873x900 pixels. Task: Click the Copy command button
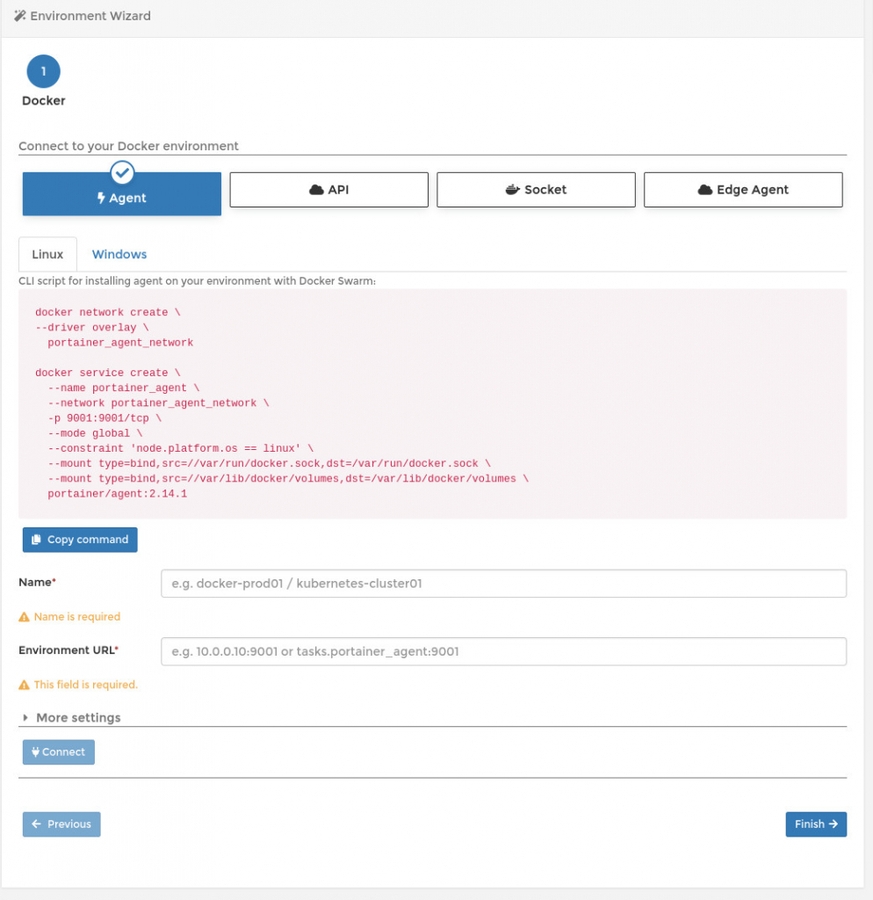[80, 539]
